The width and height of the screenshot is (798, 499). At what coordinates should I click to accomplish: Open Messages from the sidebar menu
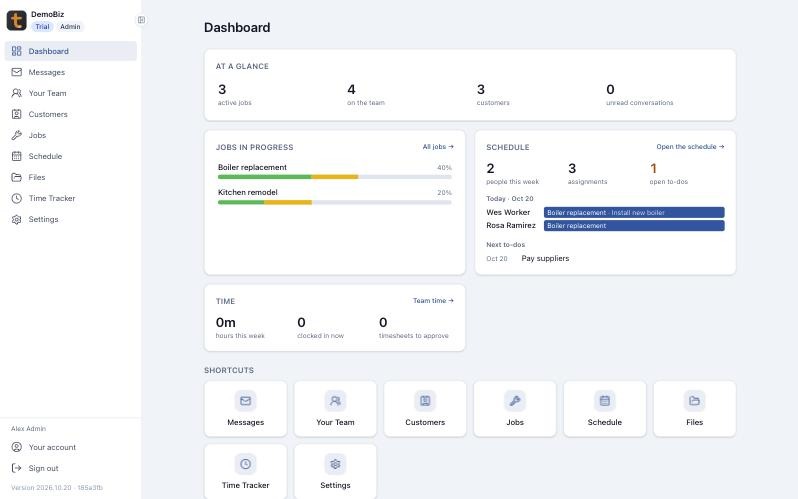point(71,72)
